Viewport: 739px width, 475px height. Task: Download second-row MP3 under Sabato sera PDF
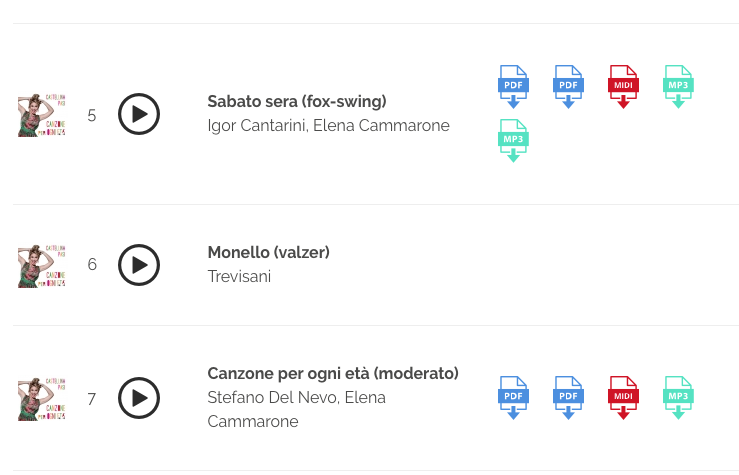click(x=513, y=140)
